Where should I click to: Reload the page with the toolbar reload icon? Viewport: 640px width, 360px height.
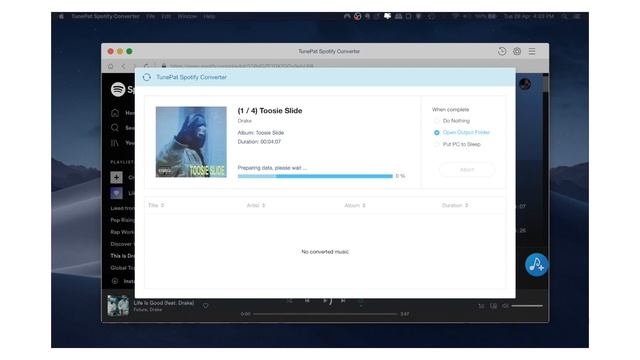(x=147, y=66)
